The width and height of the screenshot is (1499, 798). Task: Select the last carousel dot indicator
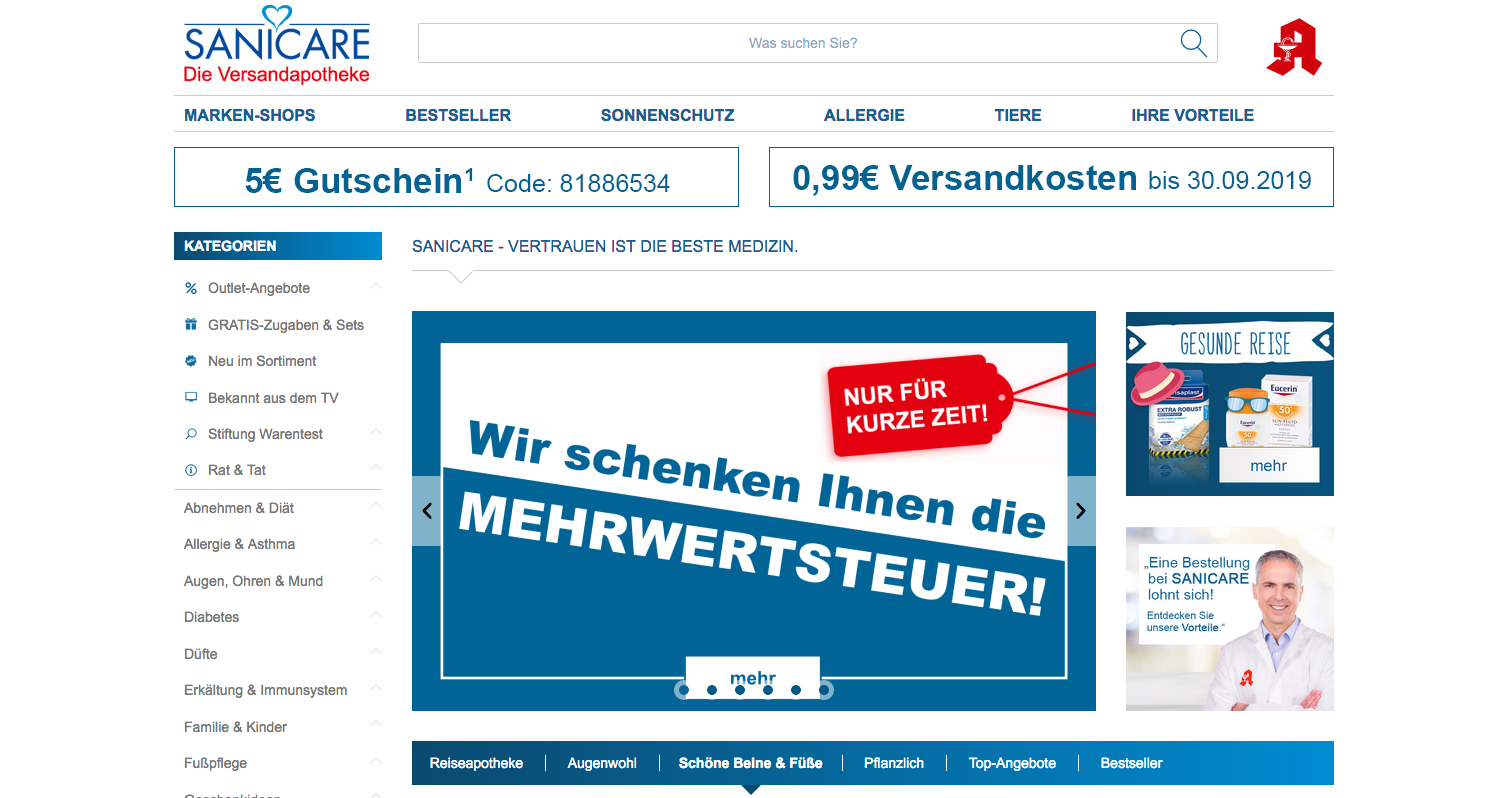(x=824, y=689)
